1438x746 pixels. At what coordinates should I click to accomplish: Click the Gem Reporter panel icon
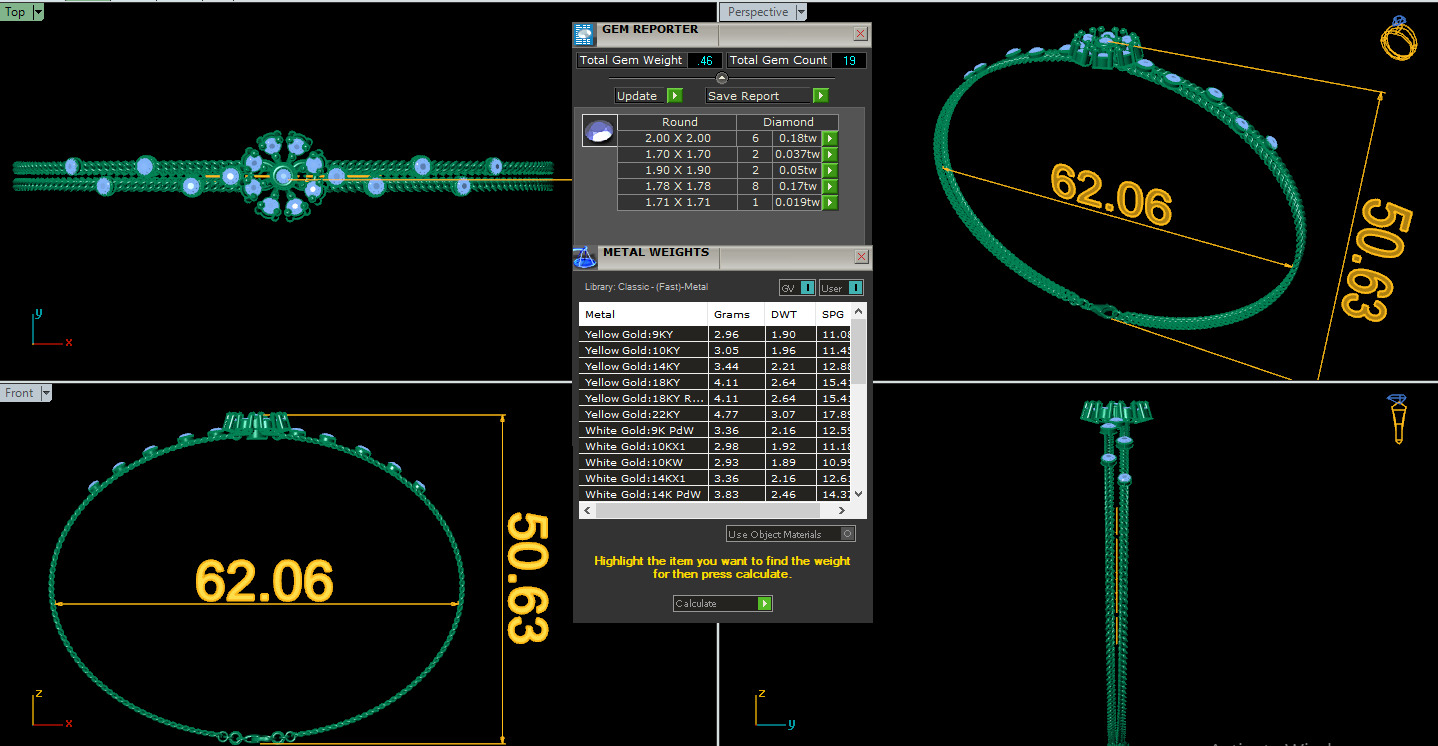click(585, 35)
